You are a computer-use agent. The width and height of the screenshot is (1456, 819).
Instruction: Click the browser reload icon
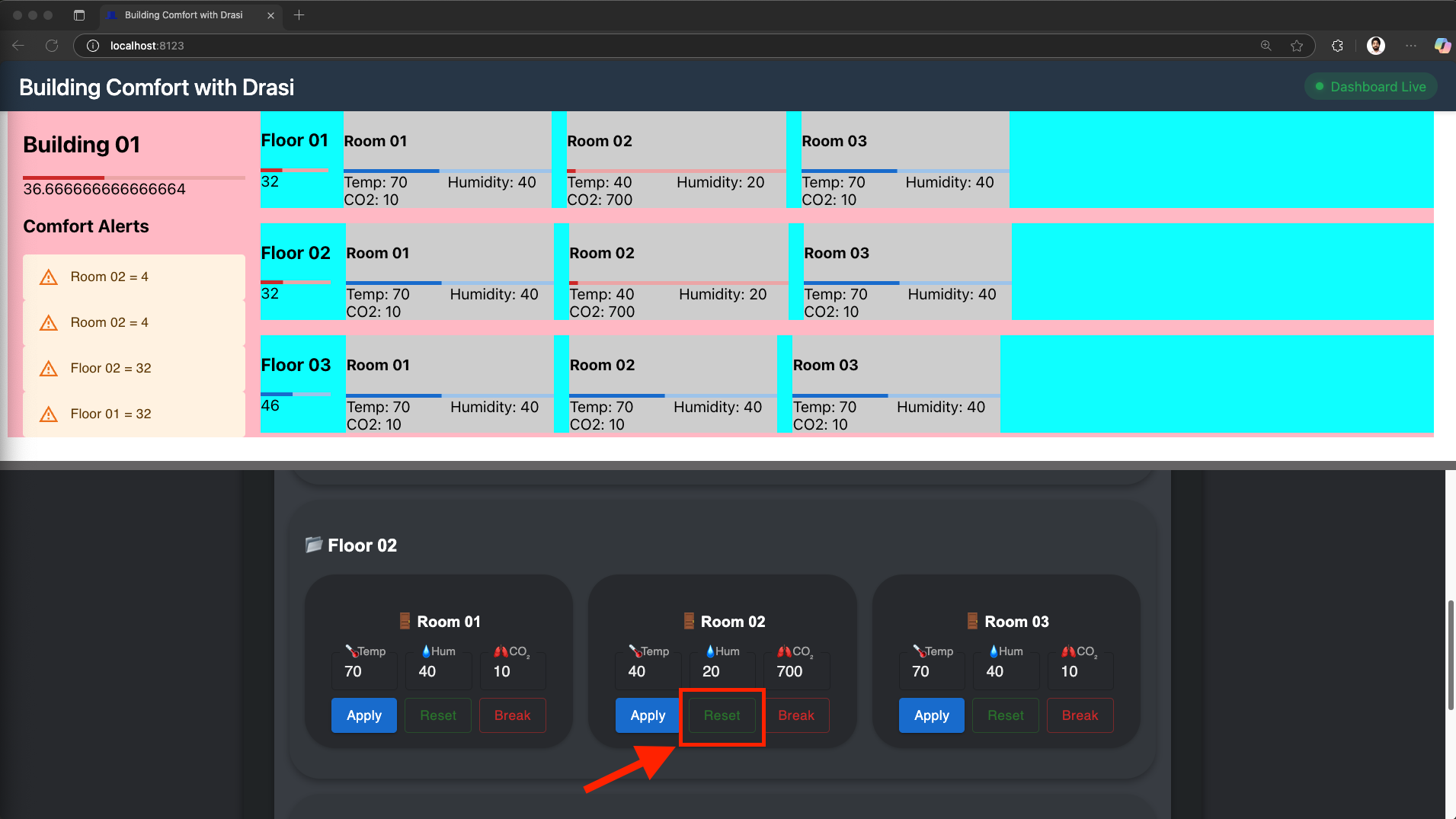52,46
